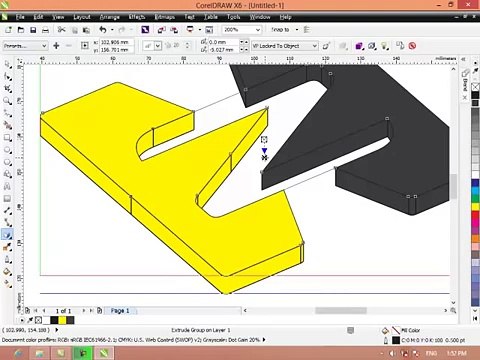480x360 pixels.
Task: Select the Text tool
Action: pyautogui.click(x=7, y=186)
